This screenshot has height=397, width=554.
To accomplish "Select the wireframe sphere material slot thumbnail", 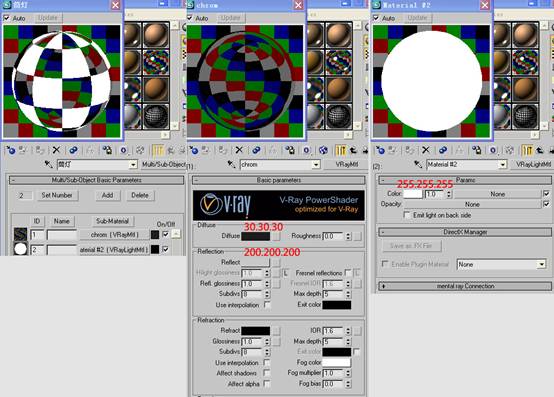I will pyautogui.click(x=156, y=116).
